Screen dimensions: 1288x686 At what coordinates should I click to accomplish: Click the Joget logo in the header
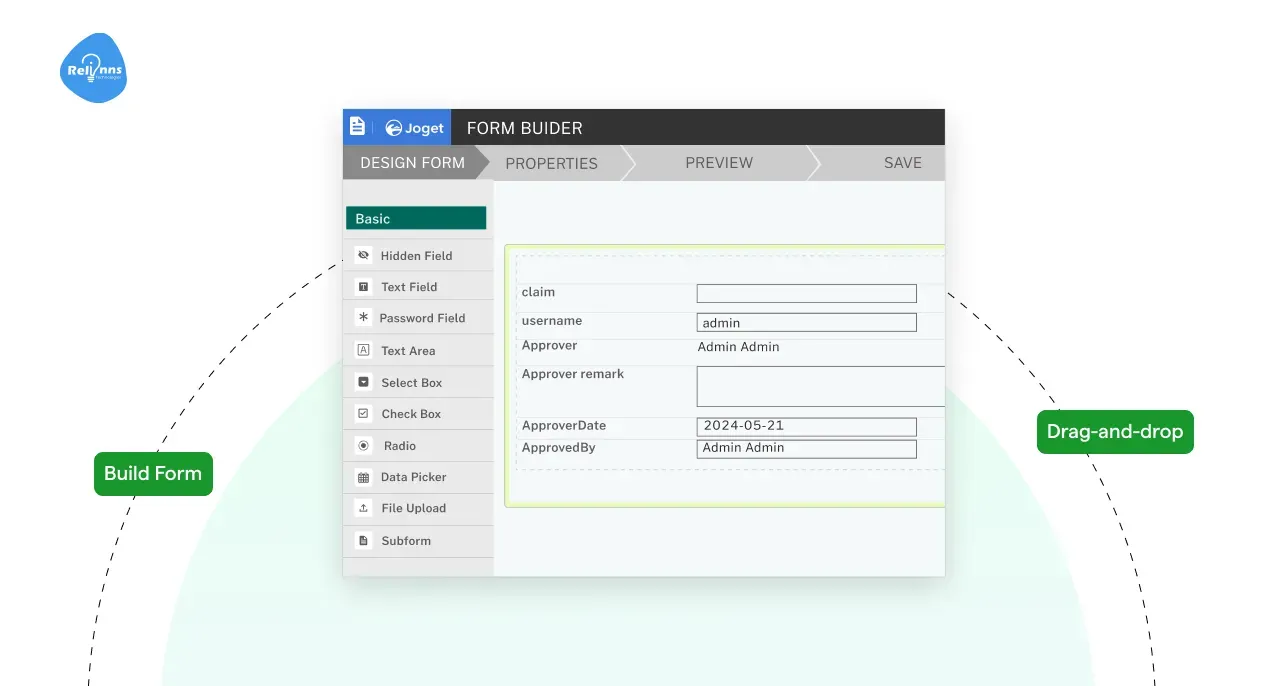coord(413,127)
